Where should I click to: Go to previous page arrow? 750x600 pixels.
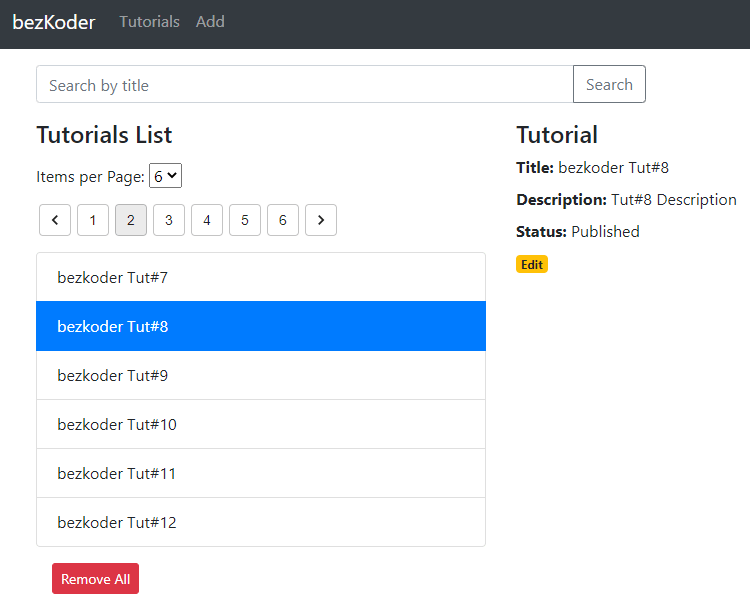pyautogui.click(x=55, y=220)
